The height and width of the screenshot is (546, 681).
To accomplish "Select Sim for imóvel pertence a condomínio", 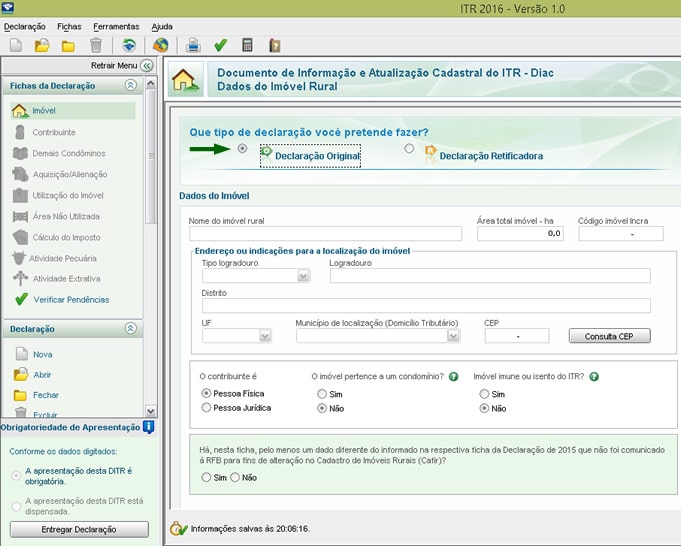I will [322, 394].
